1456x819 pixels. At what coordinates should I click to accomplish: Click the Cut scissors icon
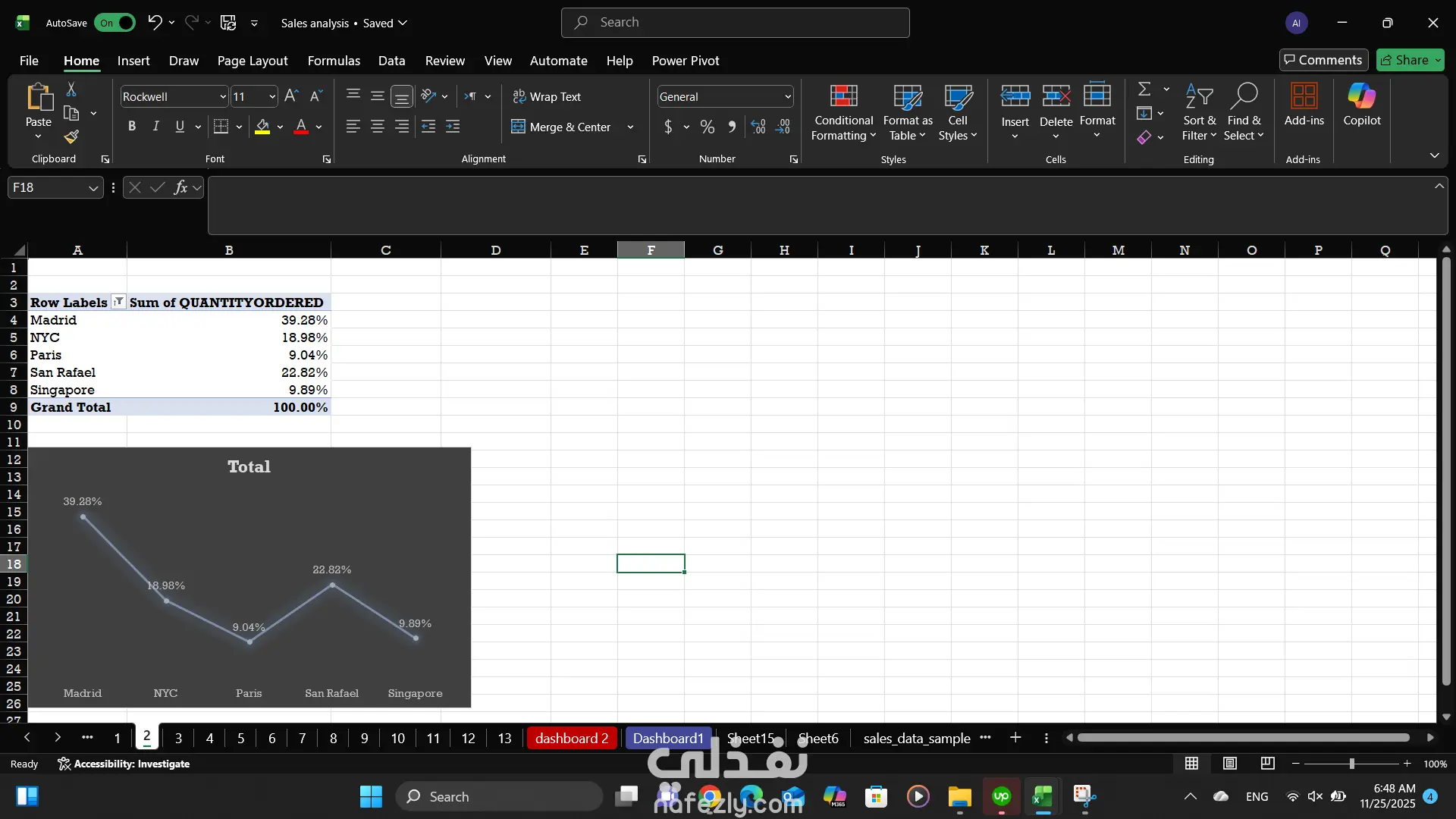coord(71,89)
